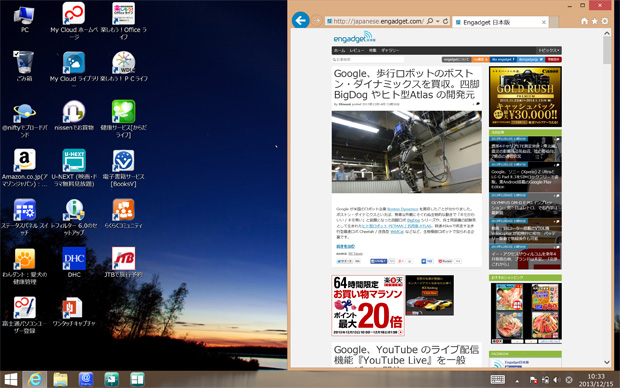Open Internet Explorer from taskbar
Viewport: 620px width, 388px height.
point(35,380)
